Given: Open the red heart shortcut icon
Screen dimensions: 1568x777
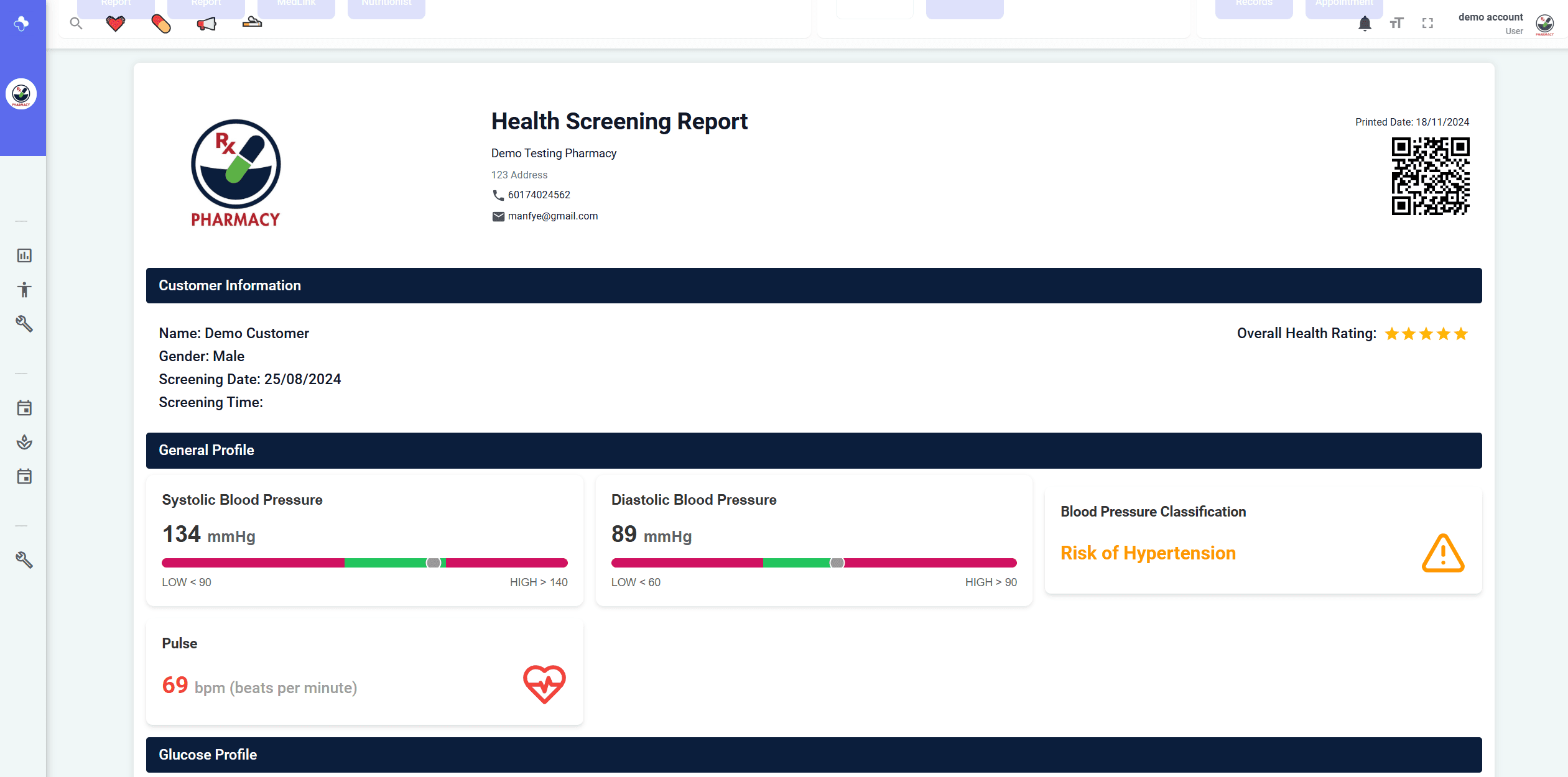Looking at the screenshot, I should tap(116, 24).
